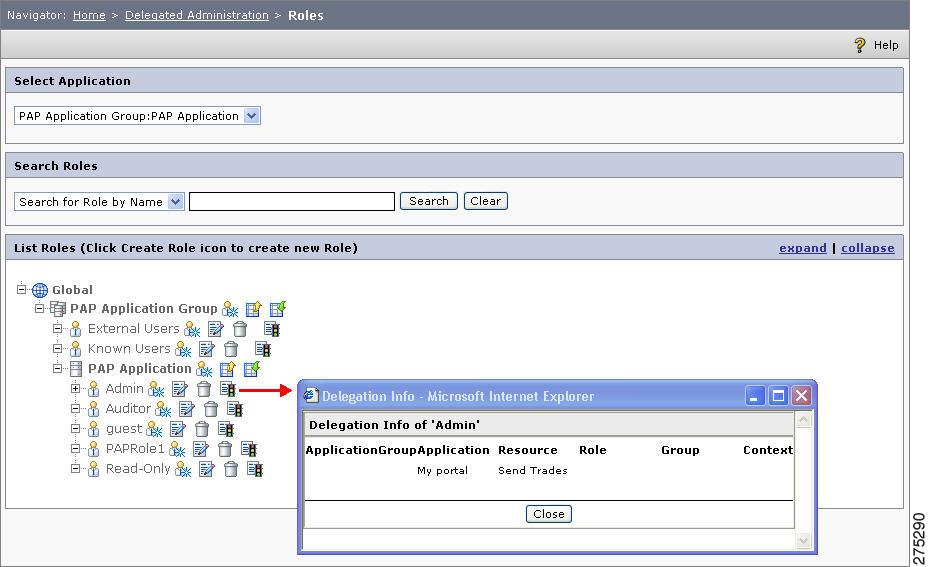The height and width of the screenshot is (567, 928).
Task: Create a sub-role under External Users
Action: 192,329
